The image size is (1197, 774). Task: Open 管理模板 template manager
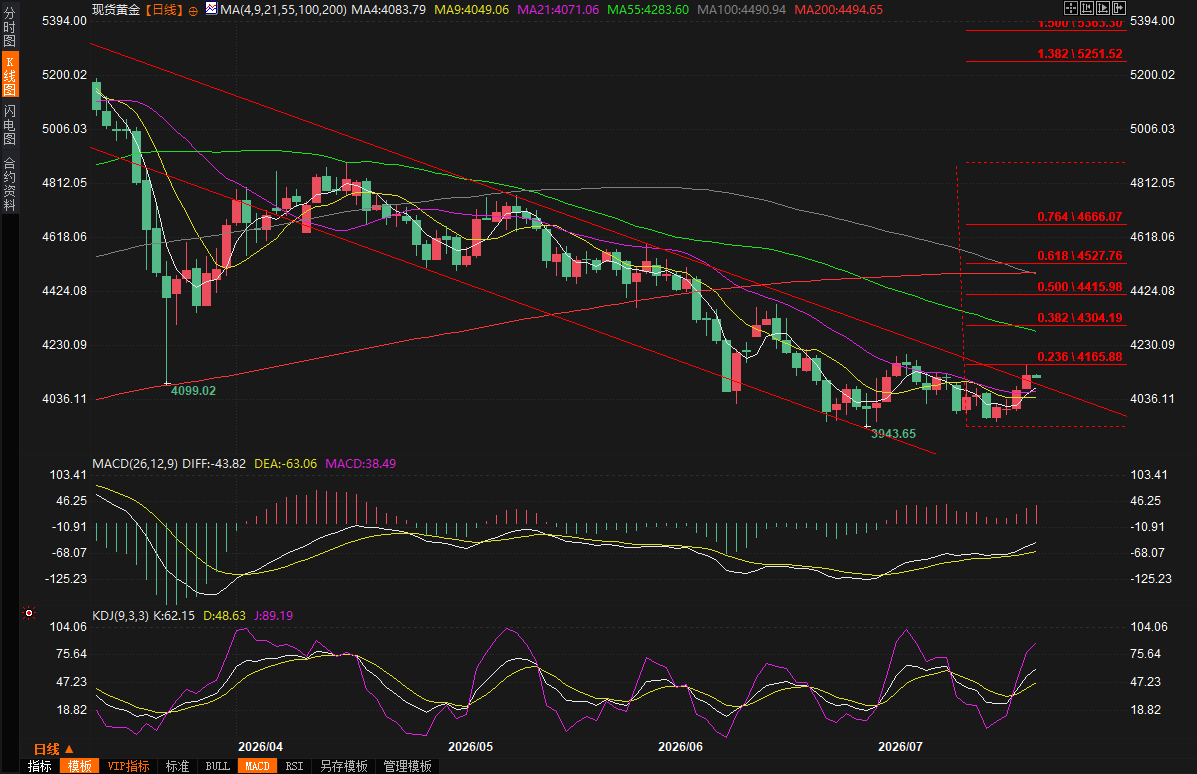pyautogui.click(x=408, y=766)
